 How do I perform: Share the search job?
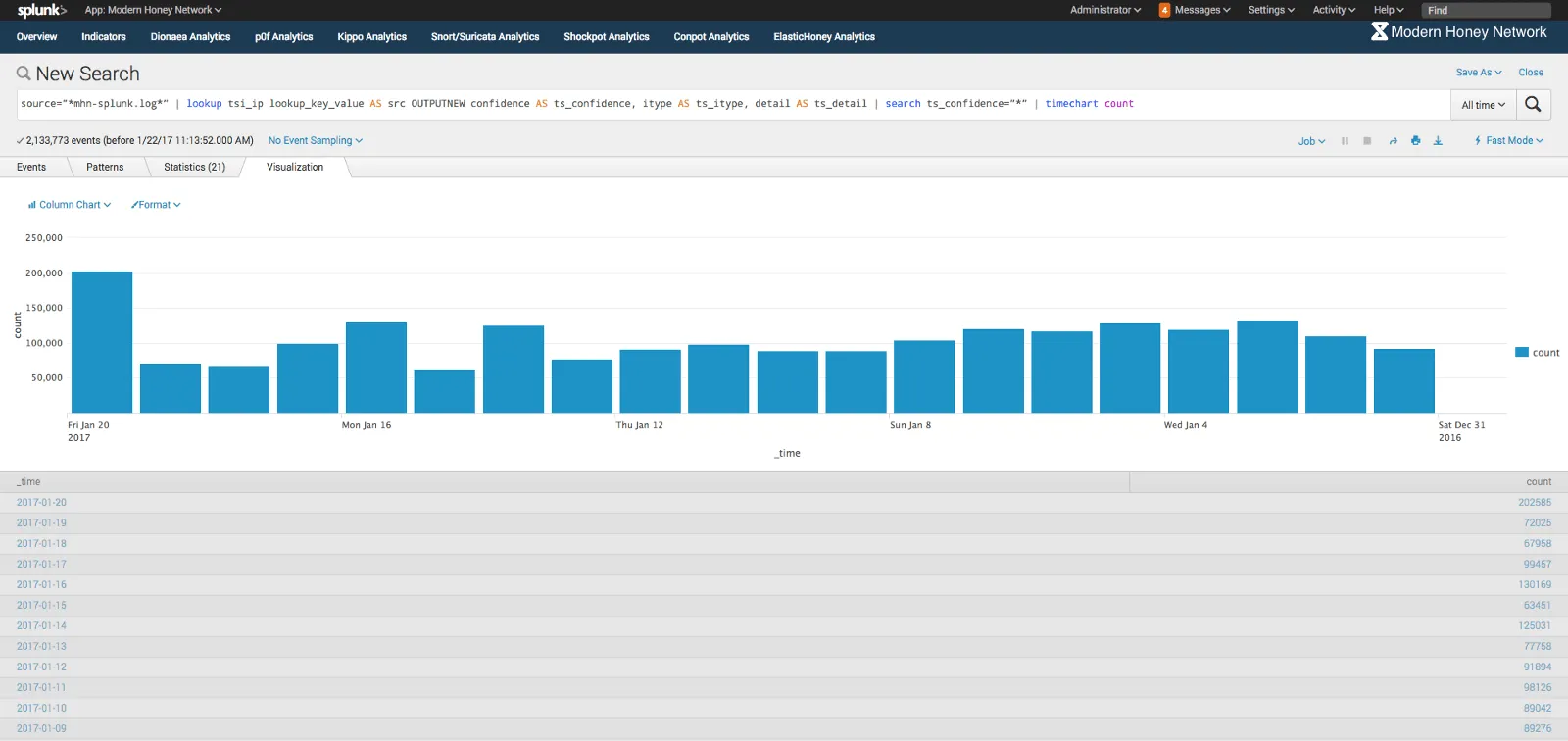point(1393,141)
